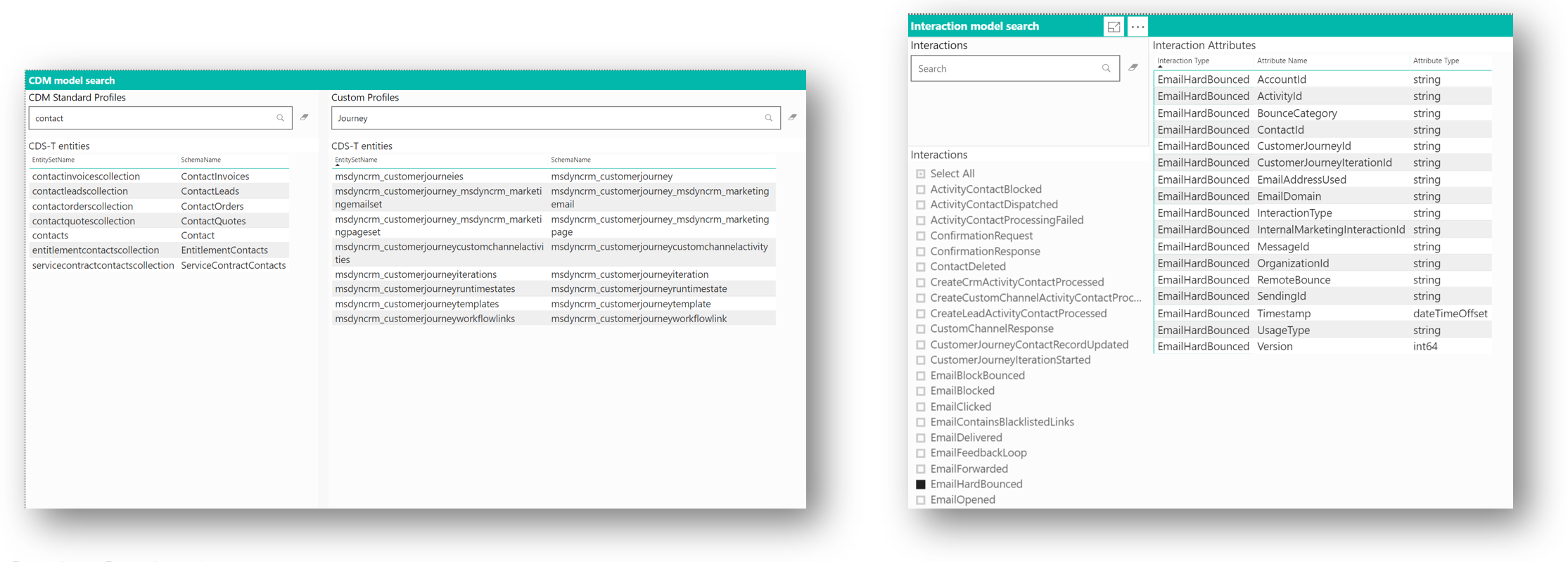Select the msdyncrm_customerjourneyworkflowlink schema cell
Screen dimensions: 1568x562
click(639, 319)
